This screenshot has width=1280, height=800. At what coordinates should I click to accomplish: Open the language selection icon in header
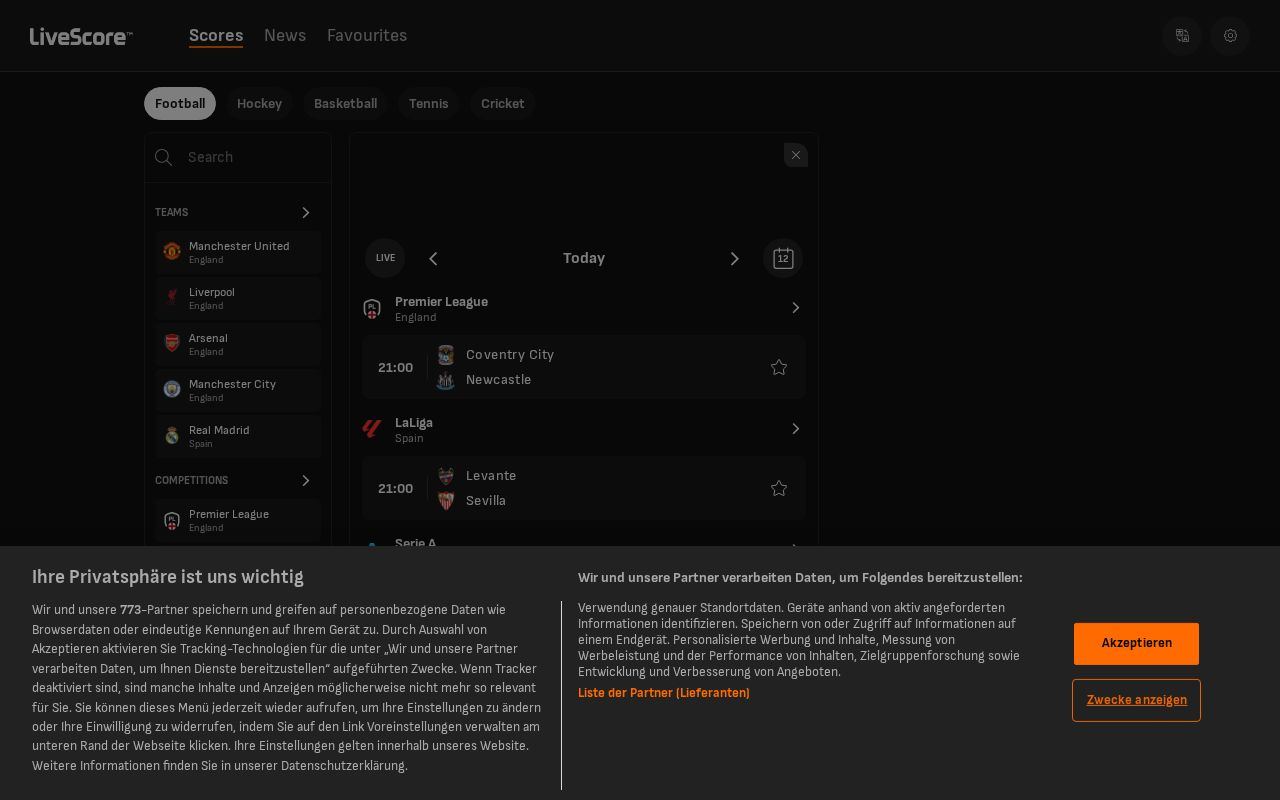1182,36
